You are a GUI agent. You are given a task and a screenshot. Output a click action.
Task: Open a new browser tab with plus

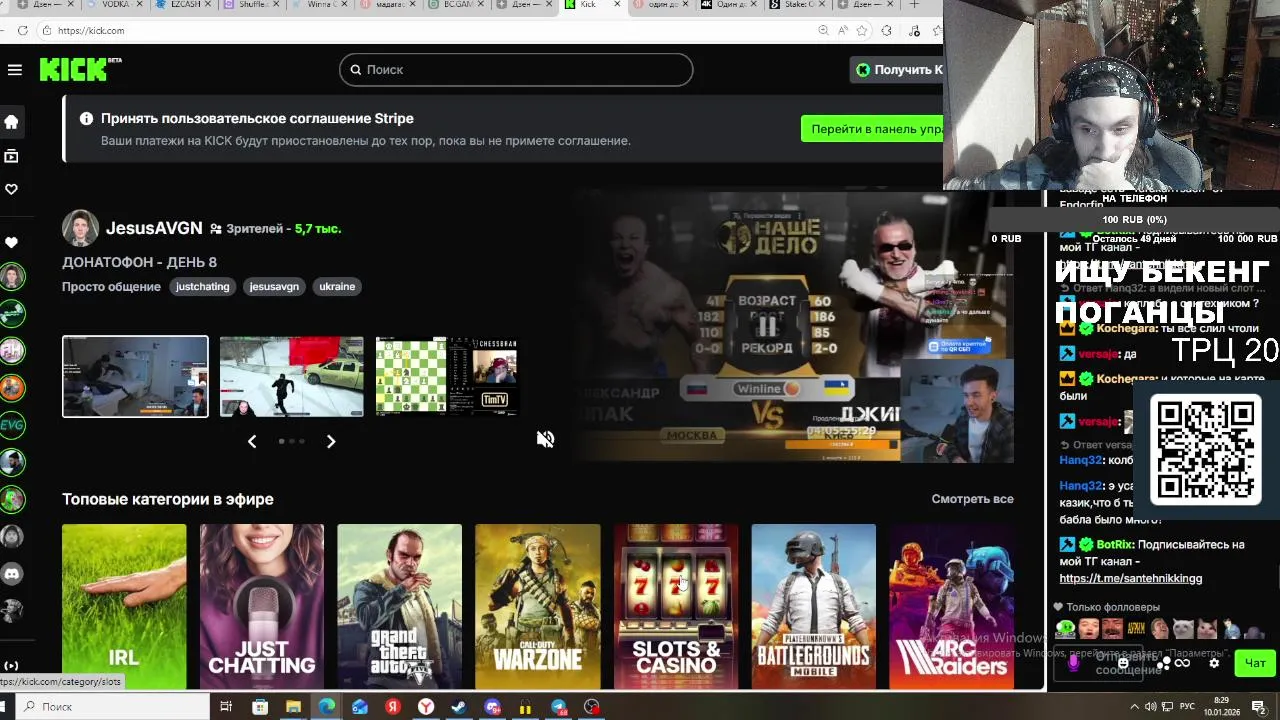coord(914,5)
